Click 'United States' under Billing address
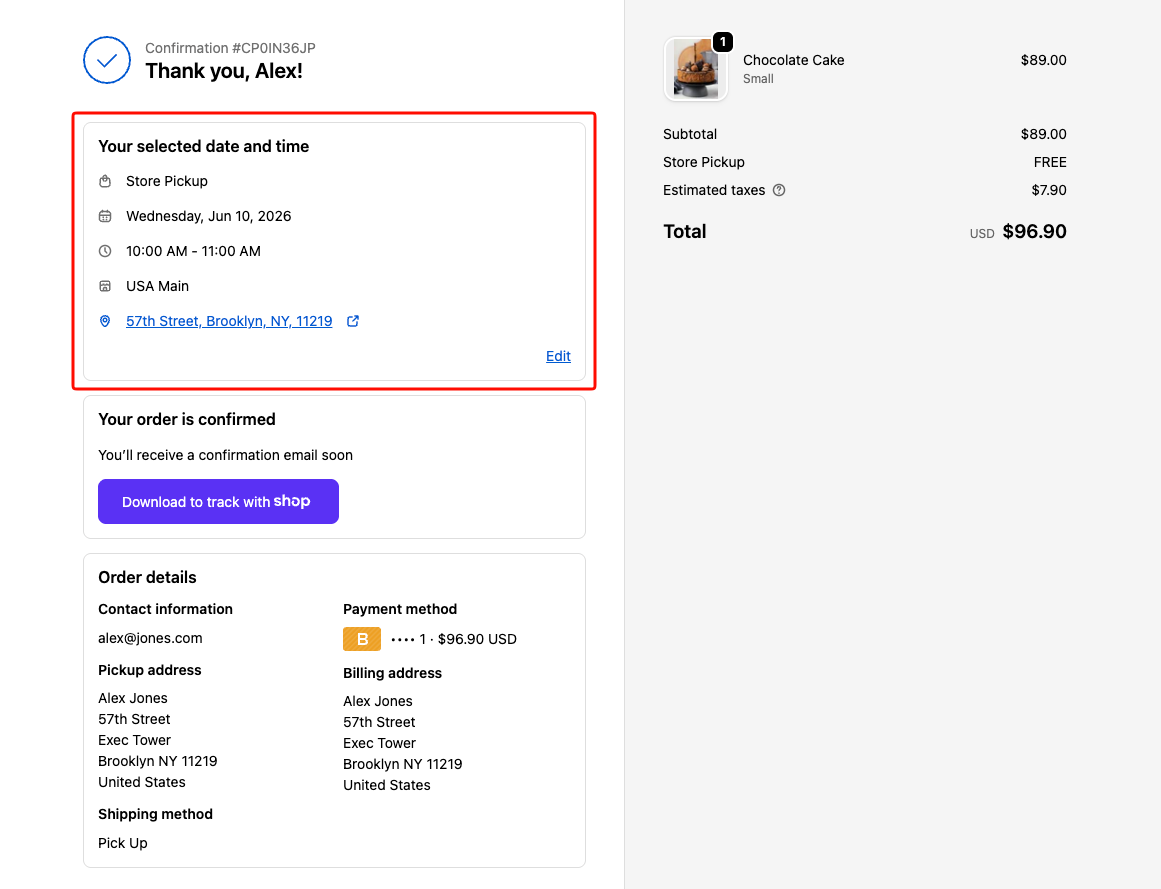This screenshot has height=889, width=1161. [x=387, y=785]
